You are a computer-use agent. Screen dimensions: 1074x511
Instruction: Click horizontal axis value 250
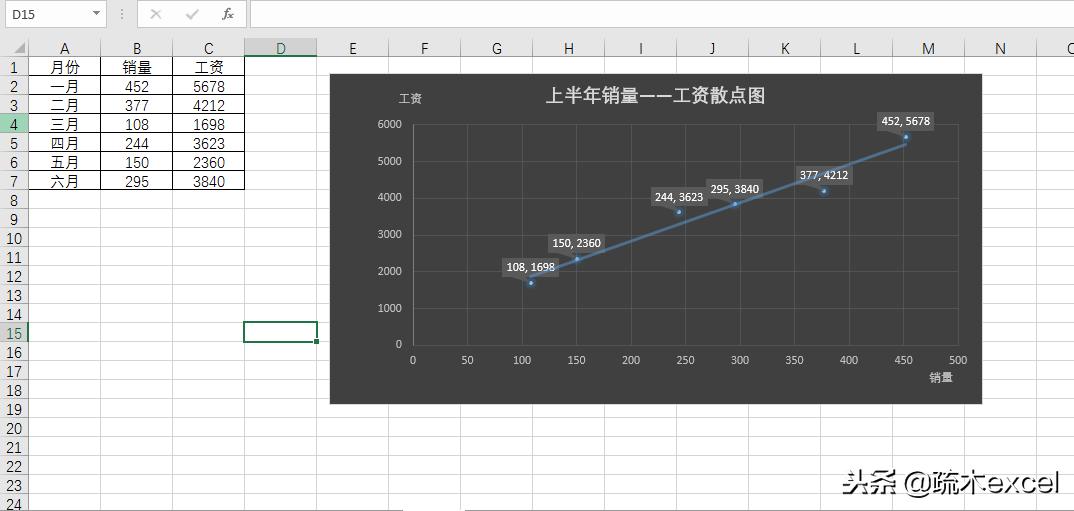coord(685,360)
